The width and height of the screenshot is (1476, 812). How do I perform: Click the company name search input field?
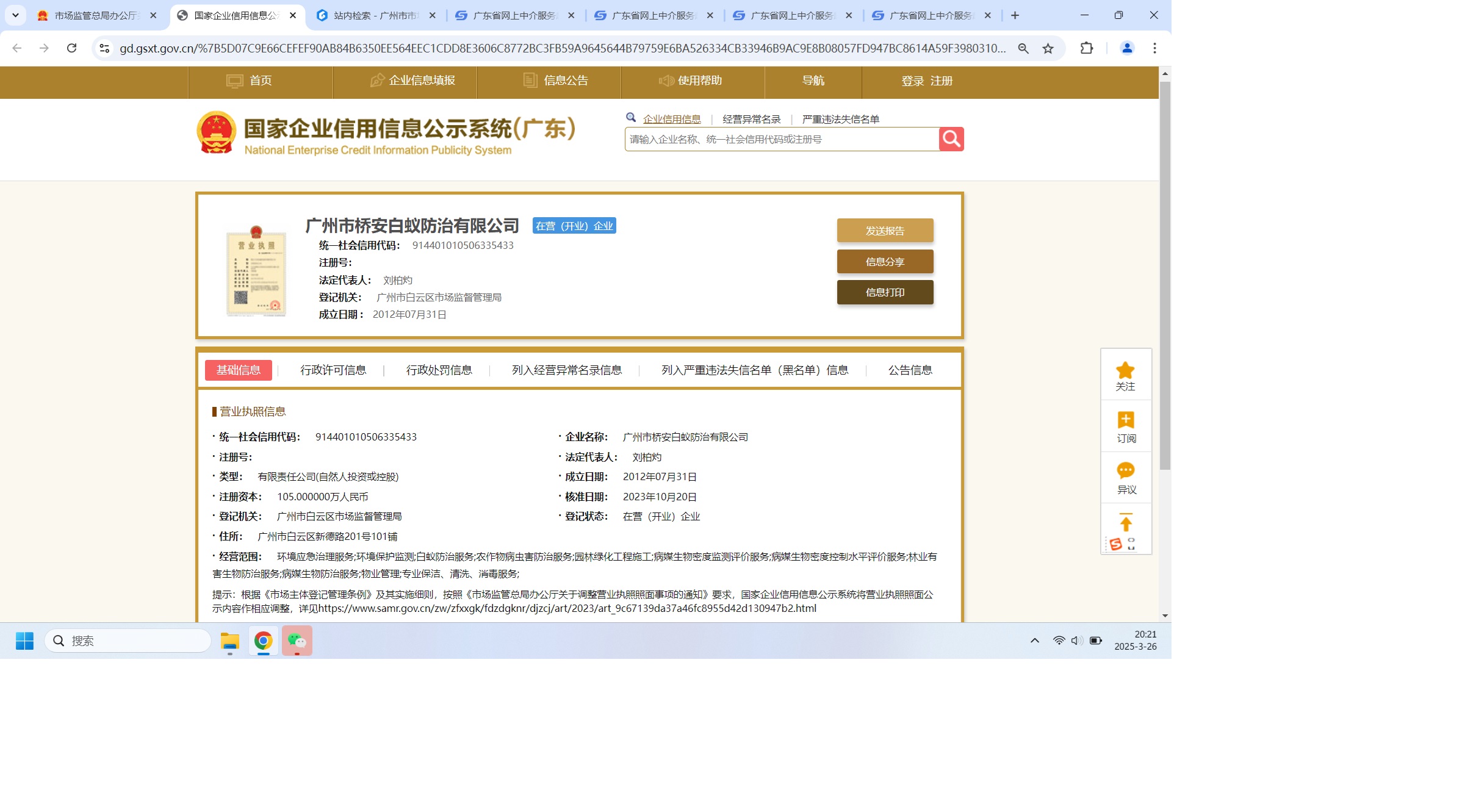click(x=775, y=138)
